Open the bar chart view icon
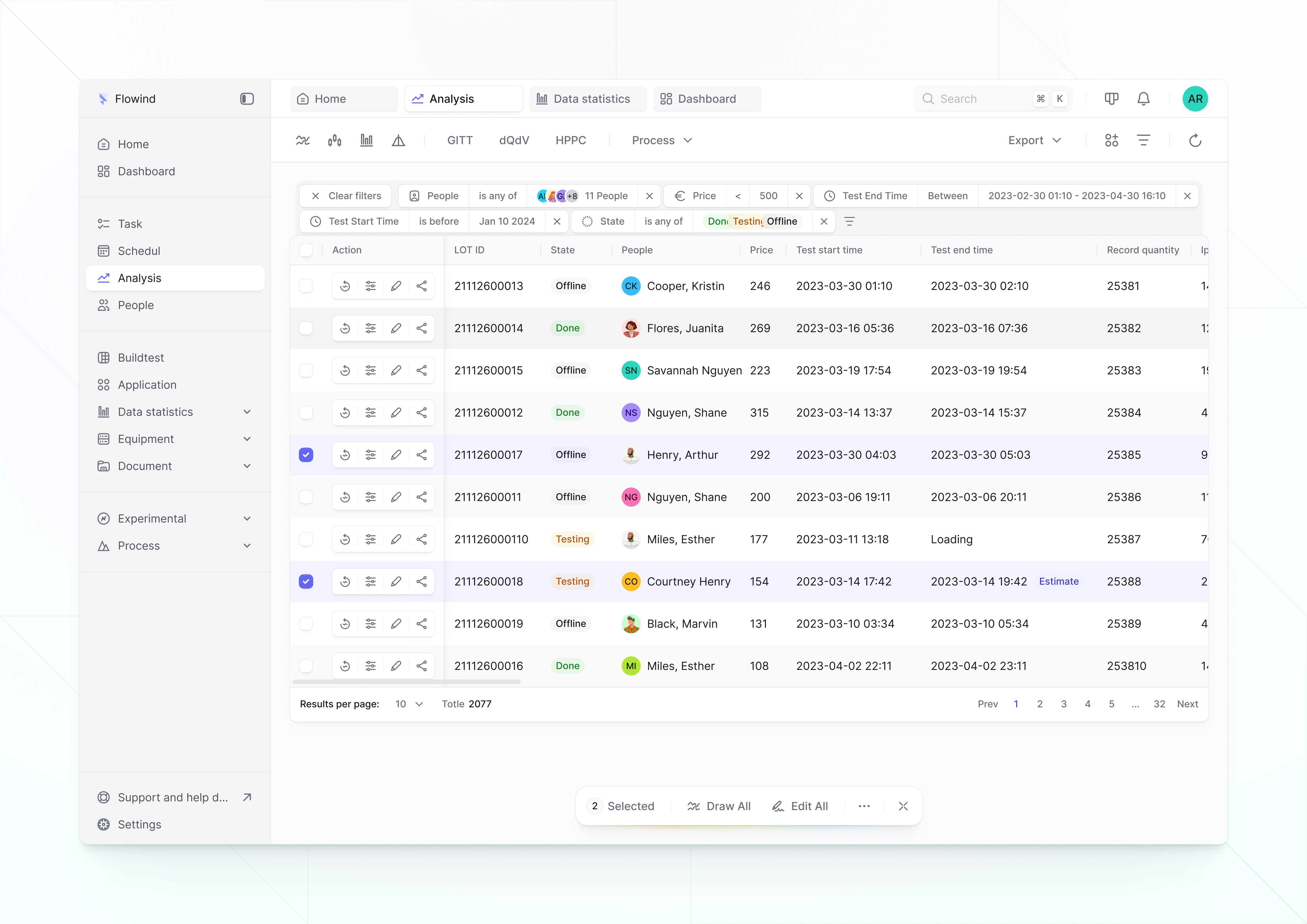Screen dimensions: 1307x924 point(367,140)
